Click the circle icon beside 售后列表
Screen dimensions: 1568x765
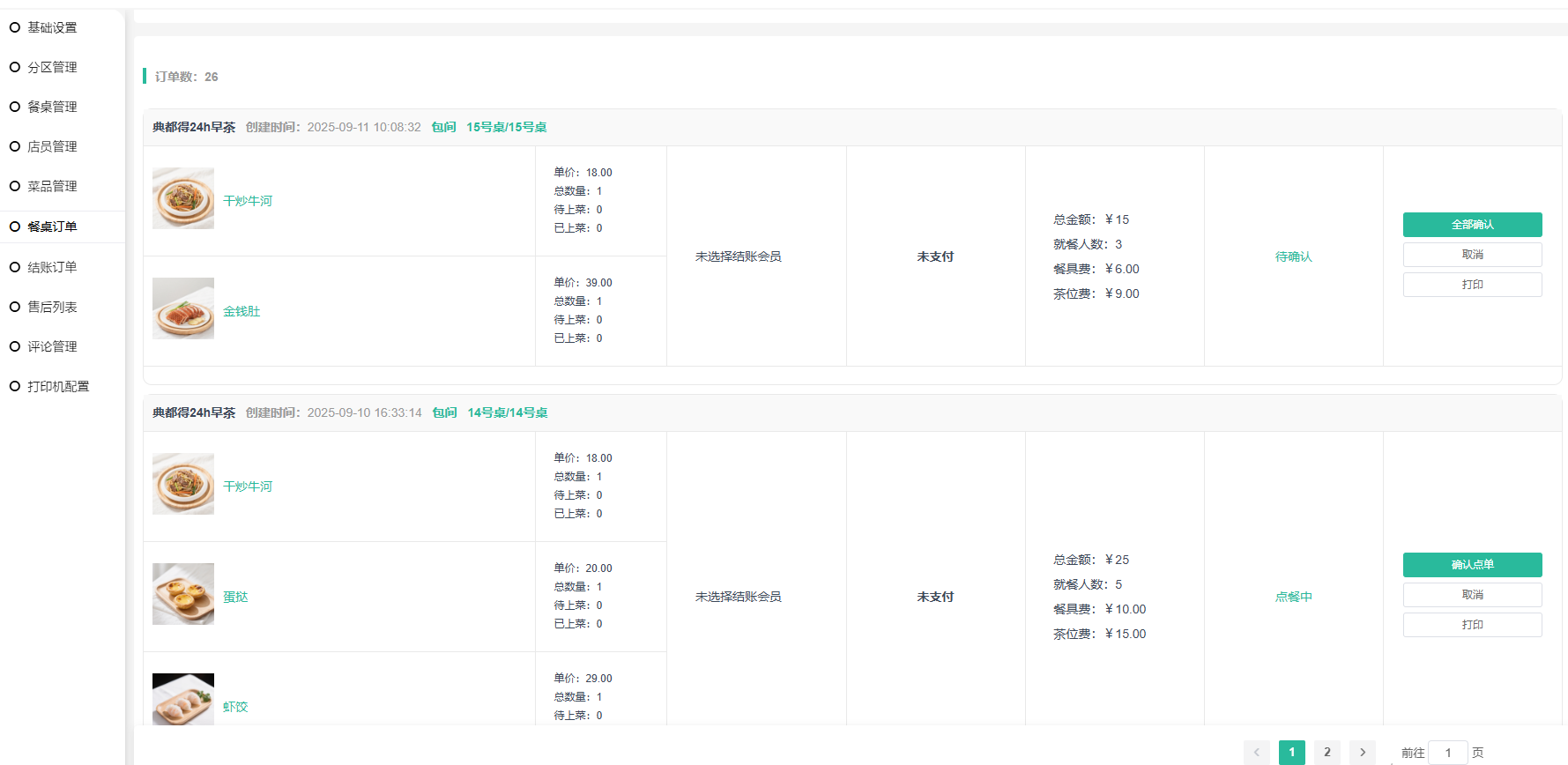(x=15, y=307)
